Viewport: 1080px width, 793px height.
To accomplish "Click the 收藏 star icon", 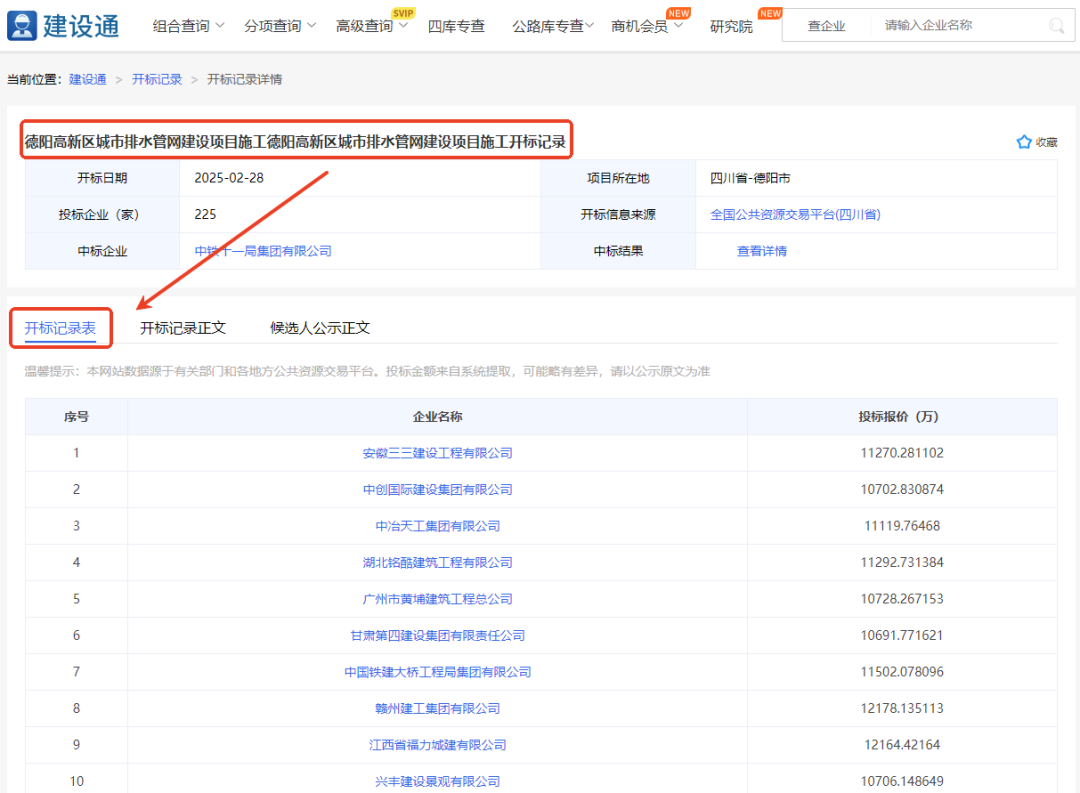I will coord(1024,142).
